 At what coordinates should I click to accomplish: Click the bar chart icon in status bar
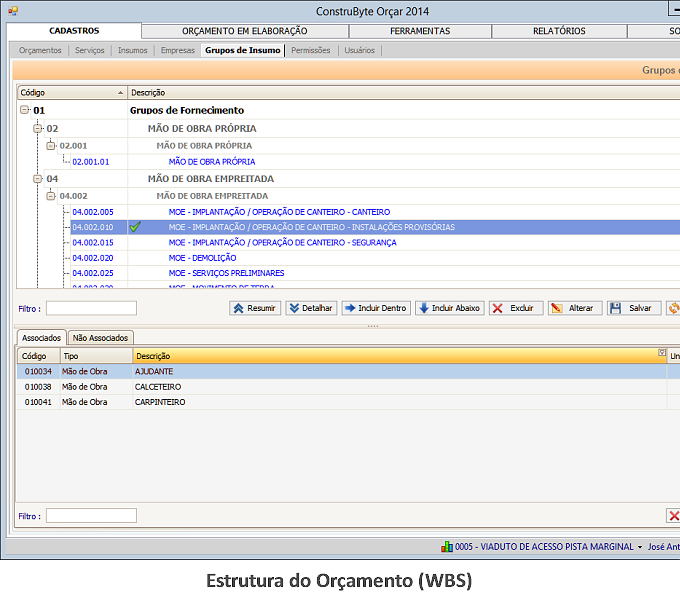point(447,547)
